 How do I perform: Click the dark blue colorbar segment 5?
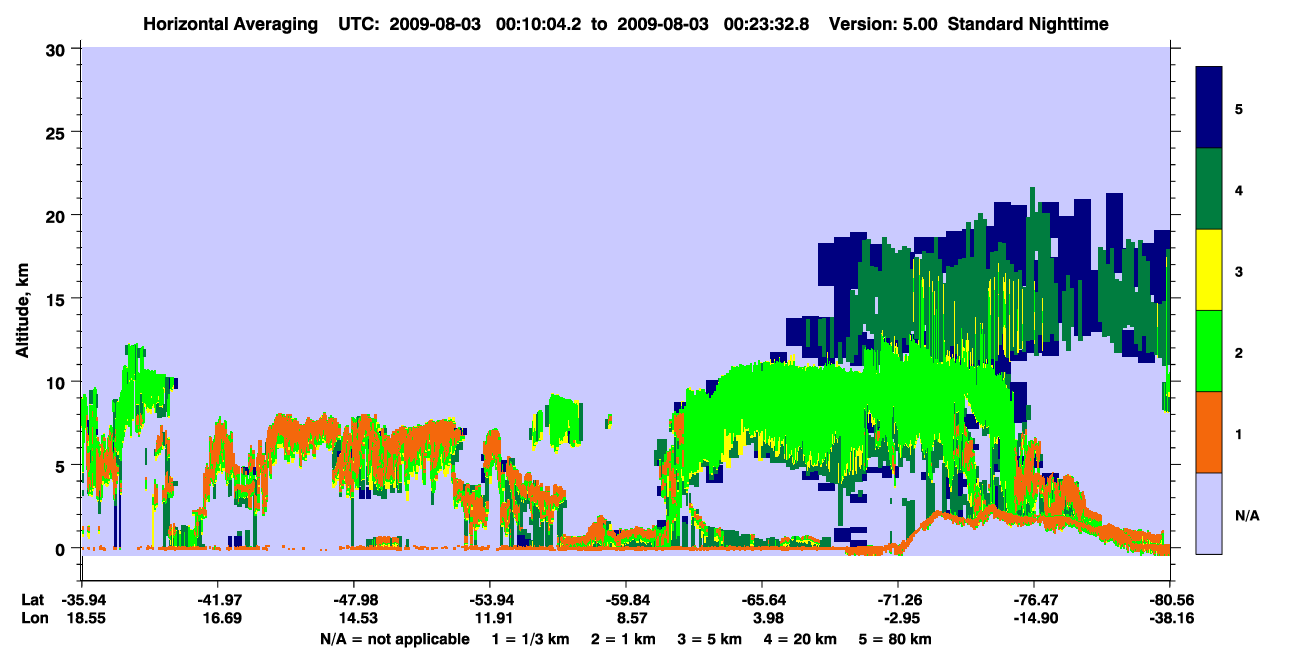1209,108
